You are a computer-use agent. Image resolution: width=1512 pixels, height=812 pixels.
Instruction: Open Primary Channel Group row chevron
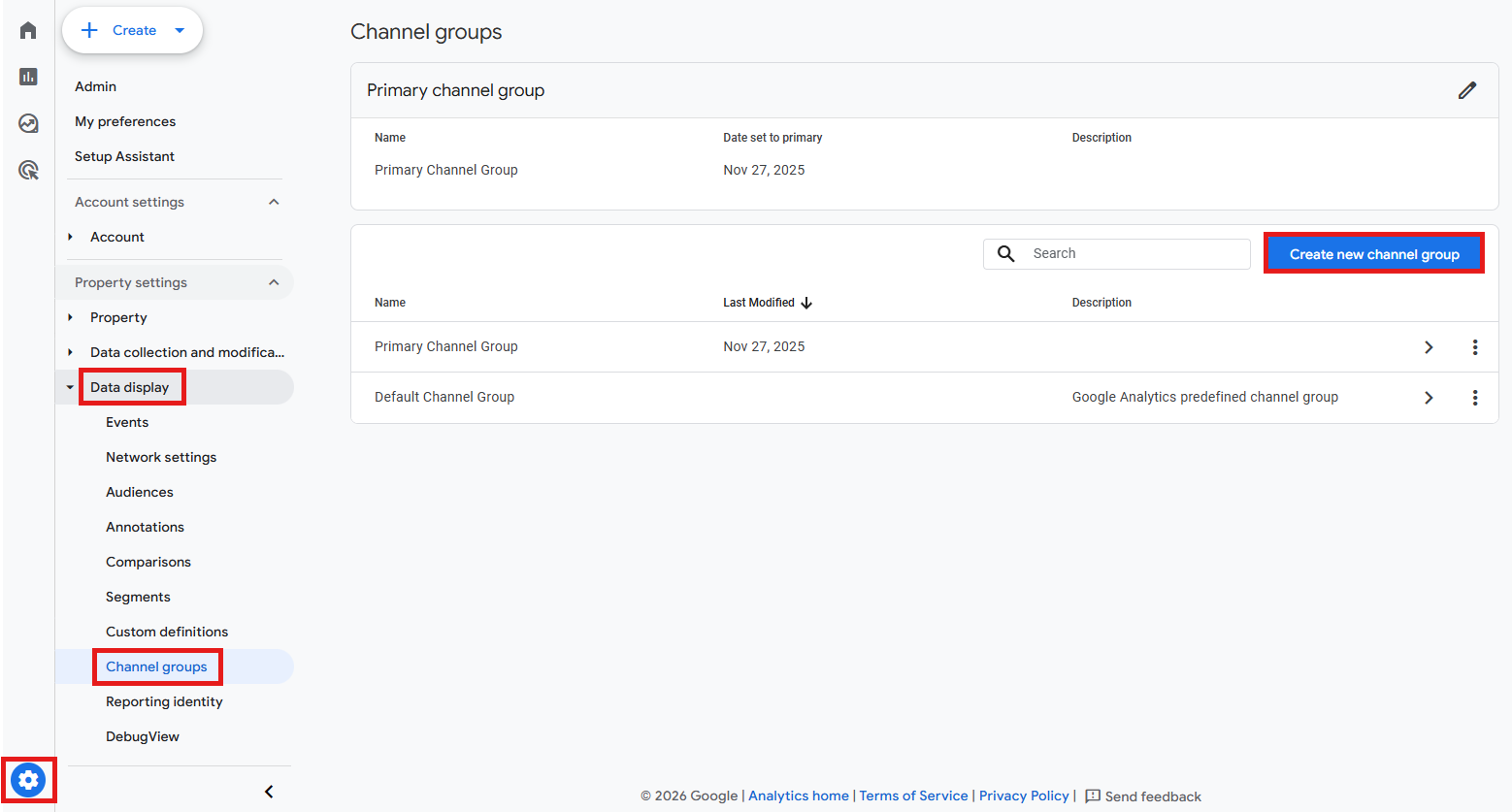click(1429, 347)
